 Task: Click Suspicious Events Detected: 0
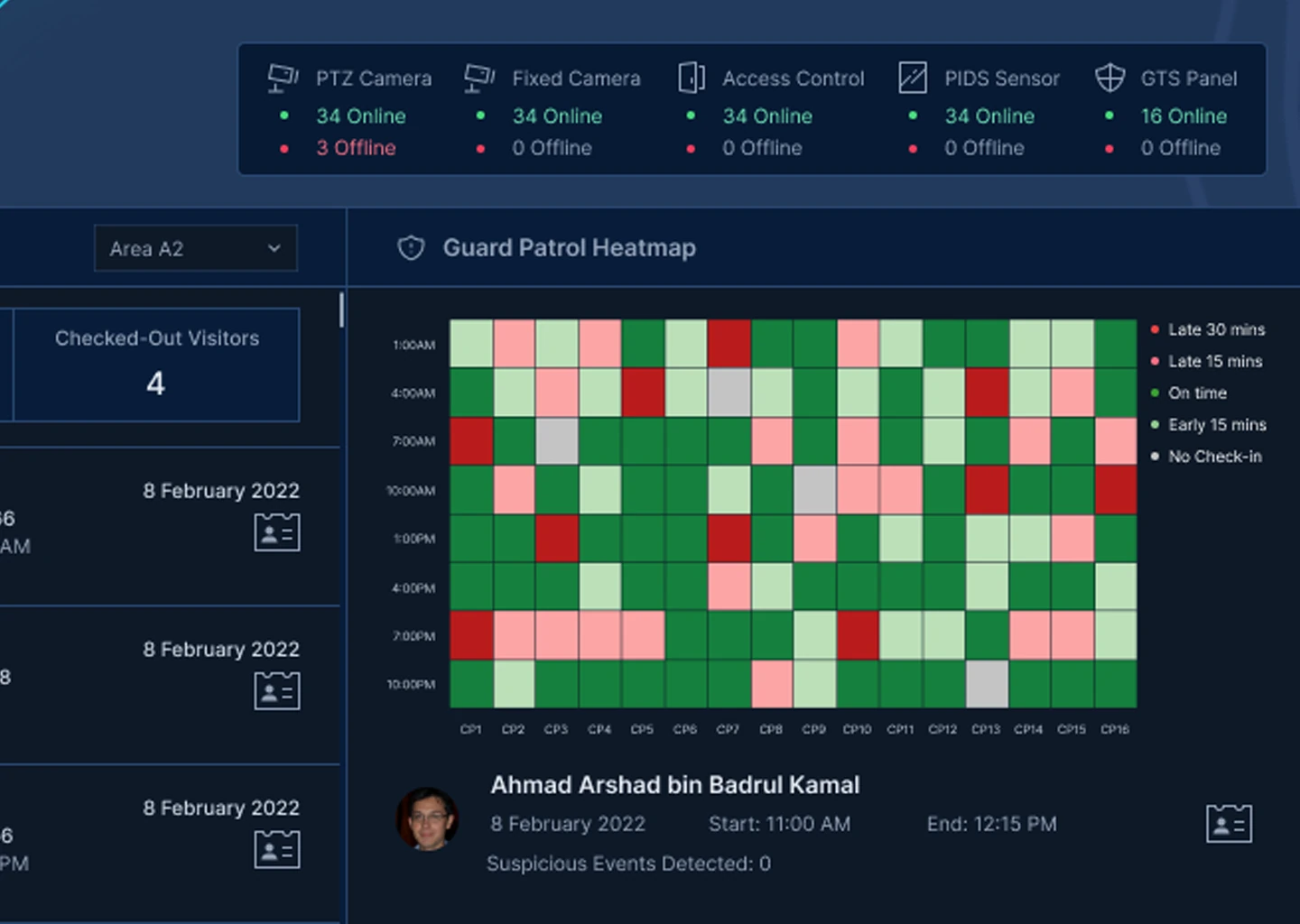coord(629,864)
